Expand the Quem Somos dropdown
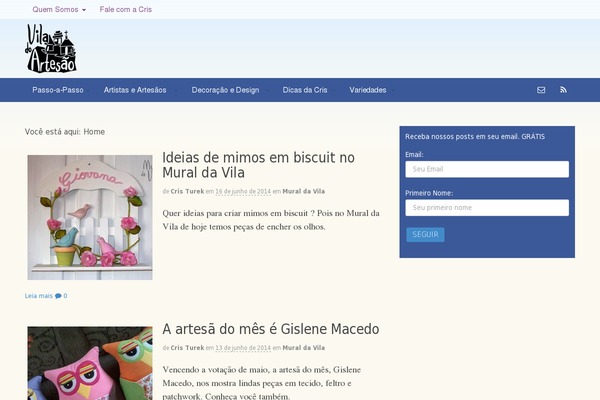Screen dimensions: 600x400 tap(59, 9)
